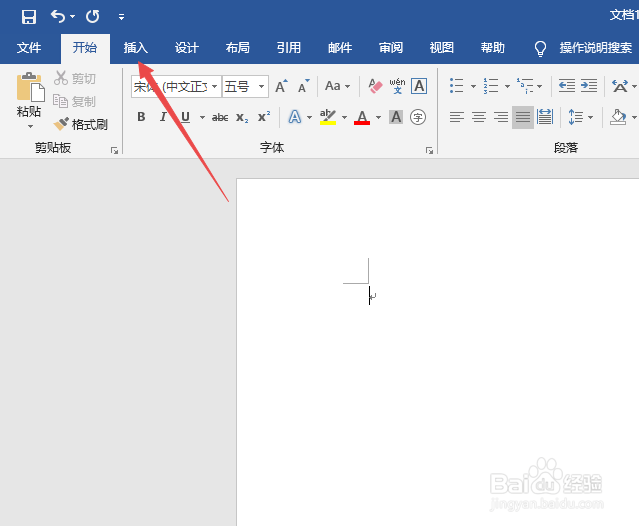The height and width of the screenshot is (526, 639).
Task: Open the Aa change case menu
Action: click(337, 86)
